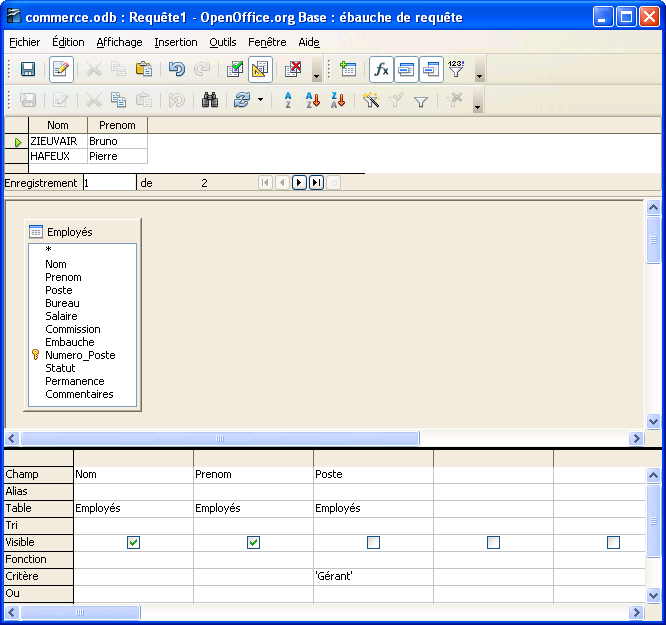Click the Find Record binoculars icon
Screen dimensions: 666x625
coord(210,100)
